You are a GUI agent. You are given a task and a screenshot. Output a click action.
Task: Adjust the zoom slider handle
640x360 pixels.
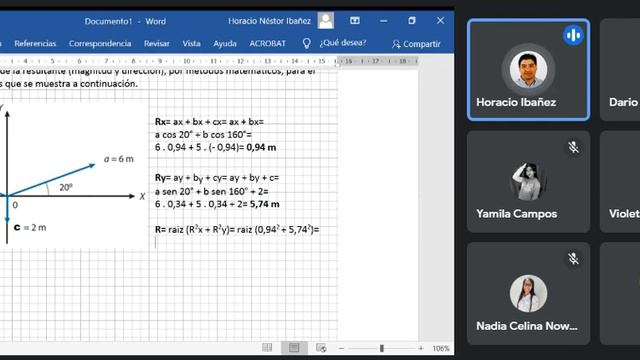click(382, 348)
